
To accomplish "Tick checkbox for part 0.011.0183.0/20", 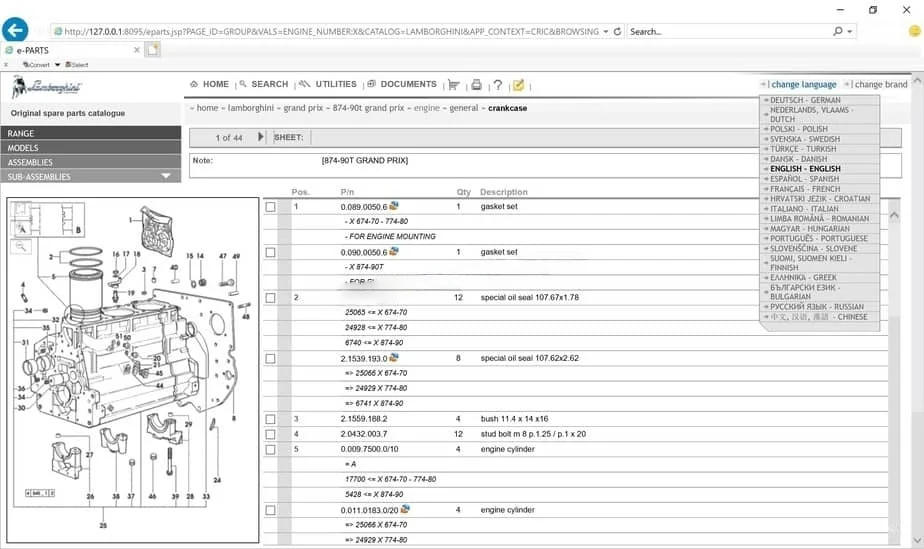I will coord(270,510).
